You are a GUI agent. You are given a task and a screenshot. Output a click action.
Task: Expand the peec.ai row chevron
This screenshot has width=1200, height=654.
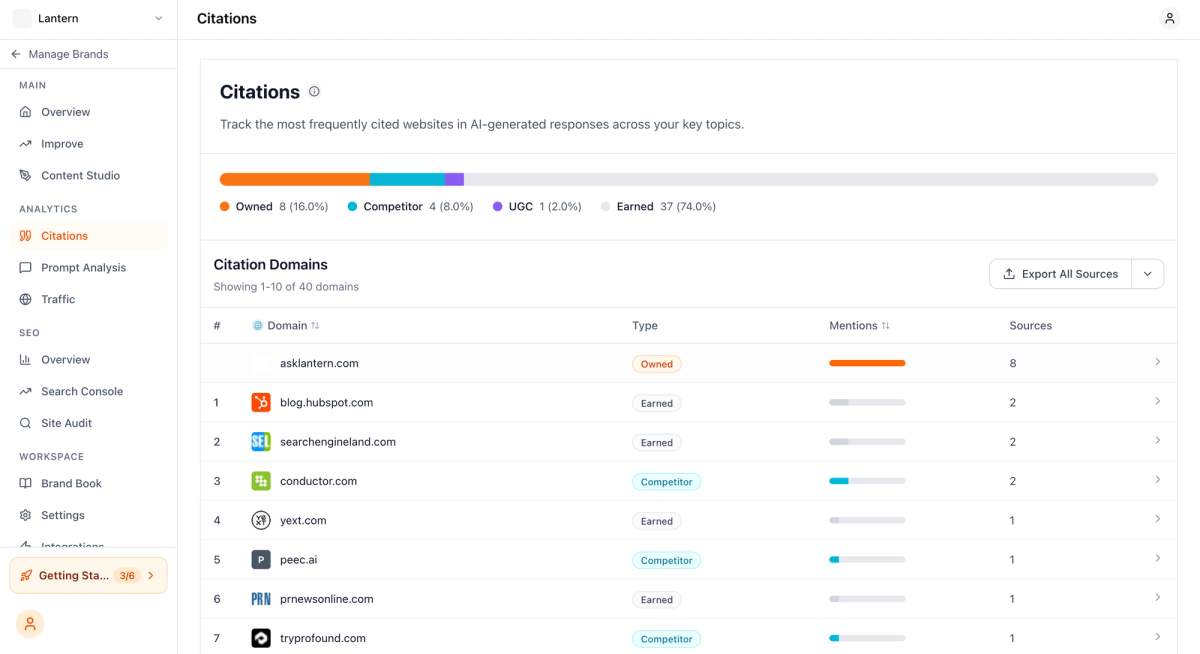pos(1158,558)
